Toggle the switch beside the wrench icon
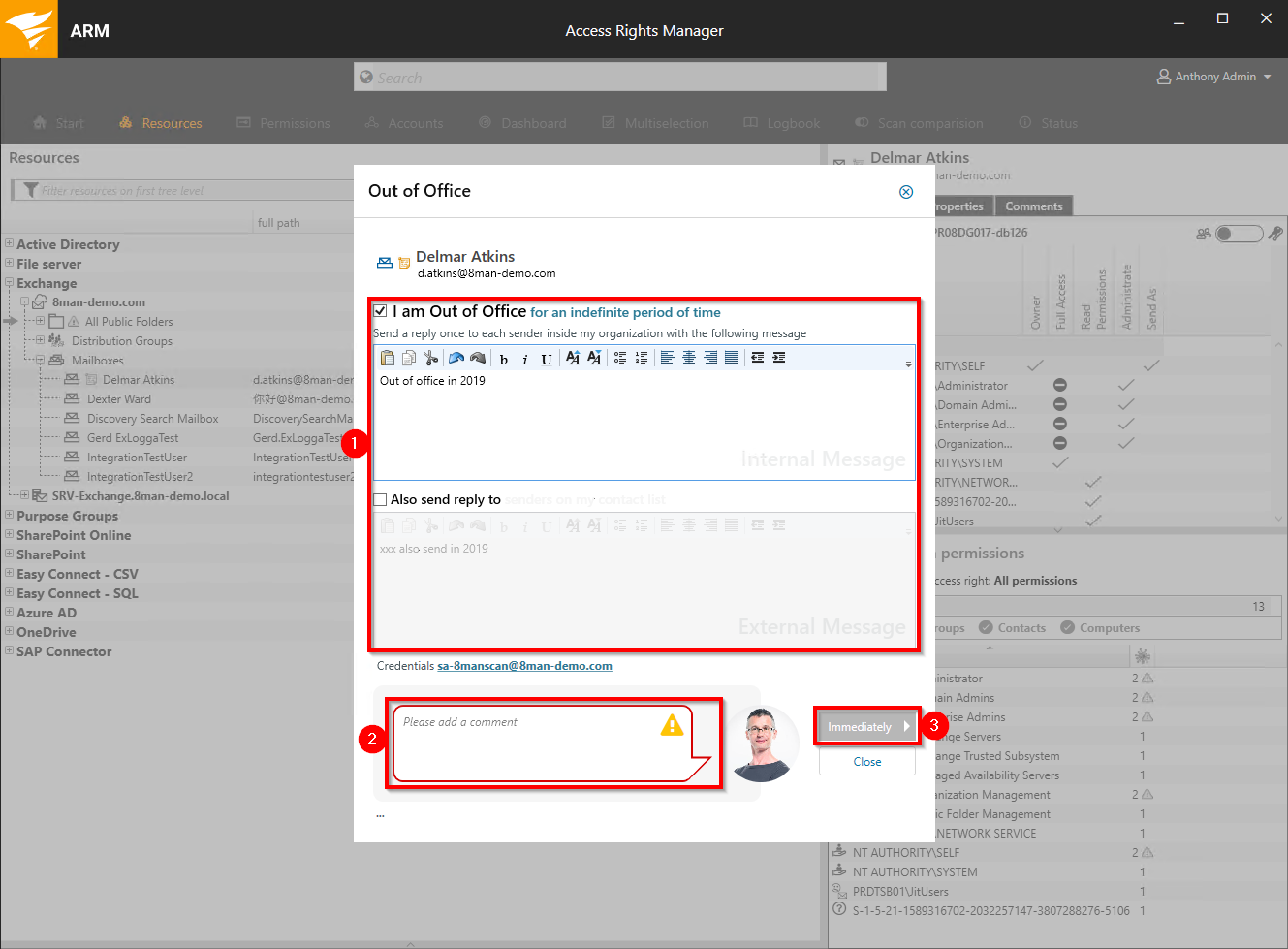 point(1239,234)
